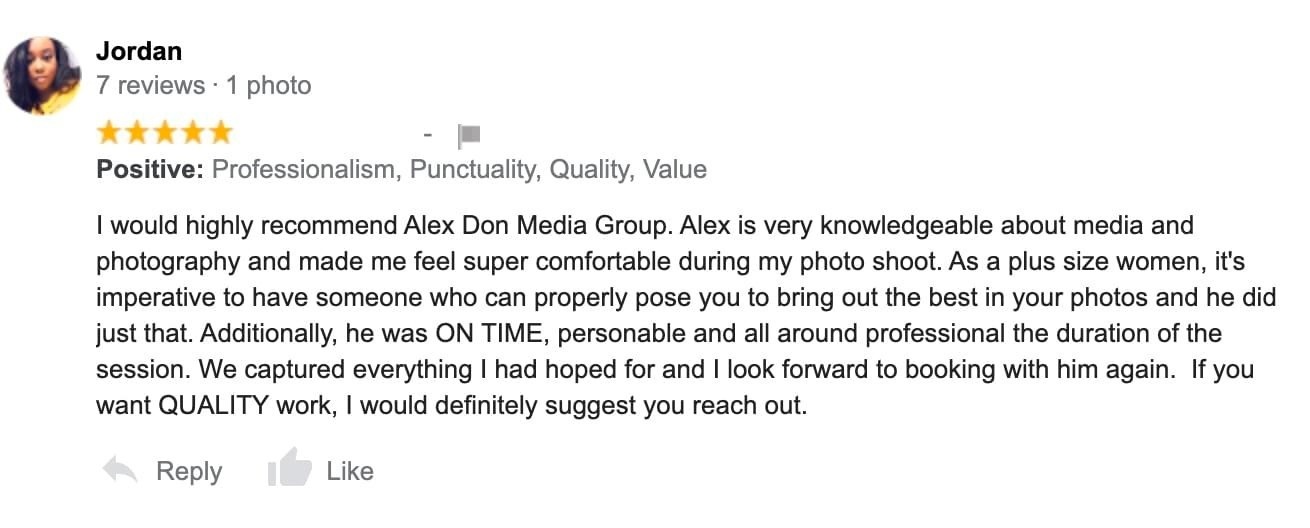1310x528 pixels.
Task: Select the first gold star
Action: [109, 133]
